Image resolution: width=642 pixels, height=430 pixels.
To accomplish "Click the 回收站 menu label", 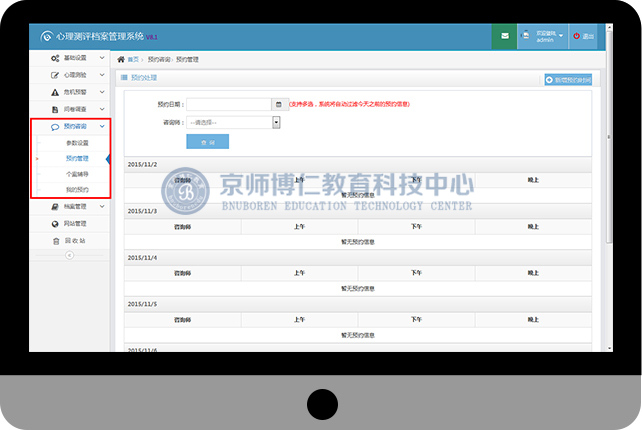I will click(x=75, y=241).
